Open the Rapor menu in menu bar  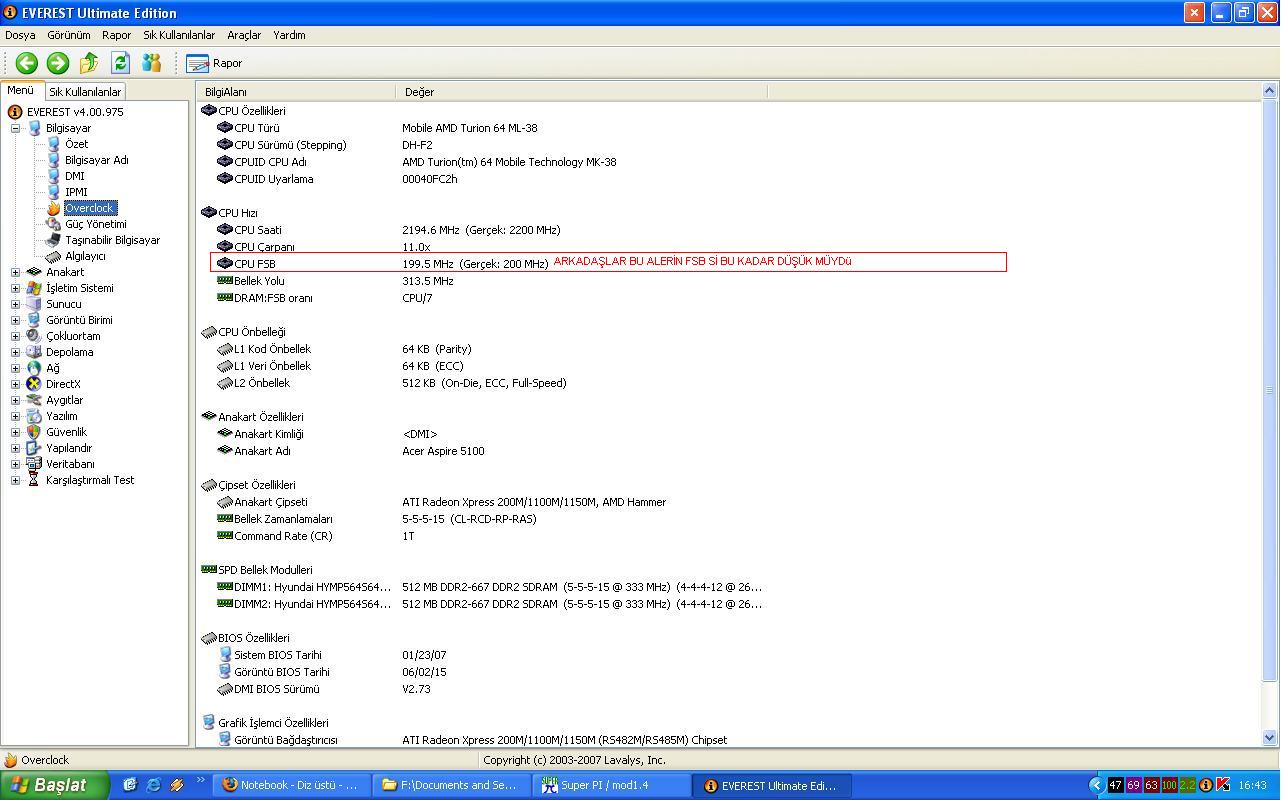116,35
